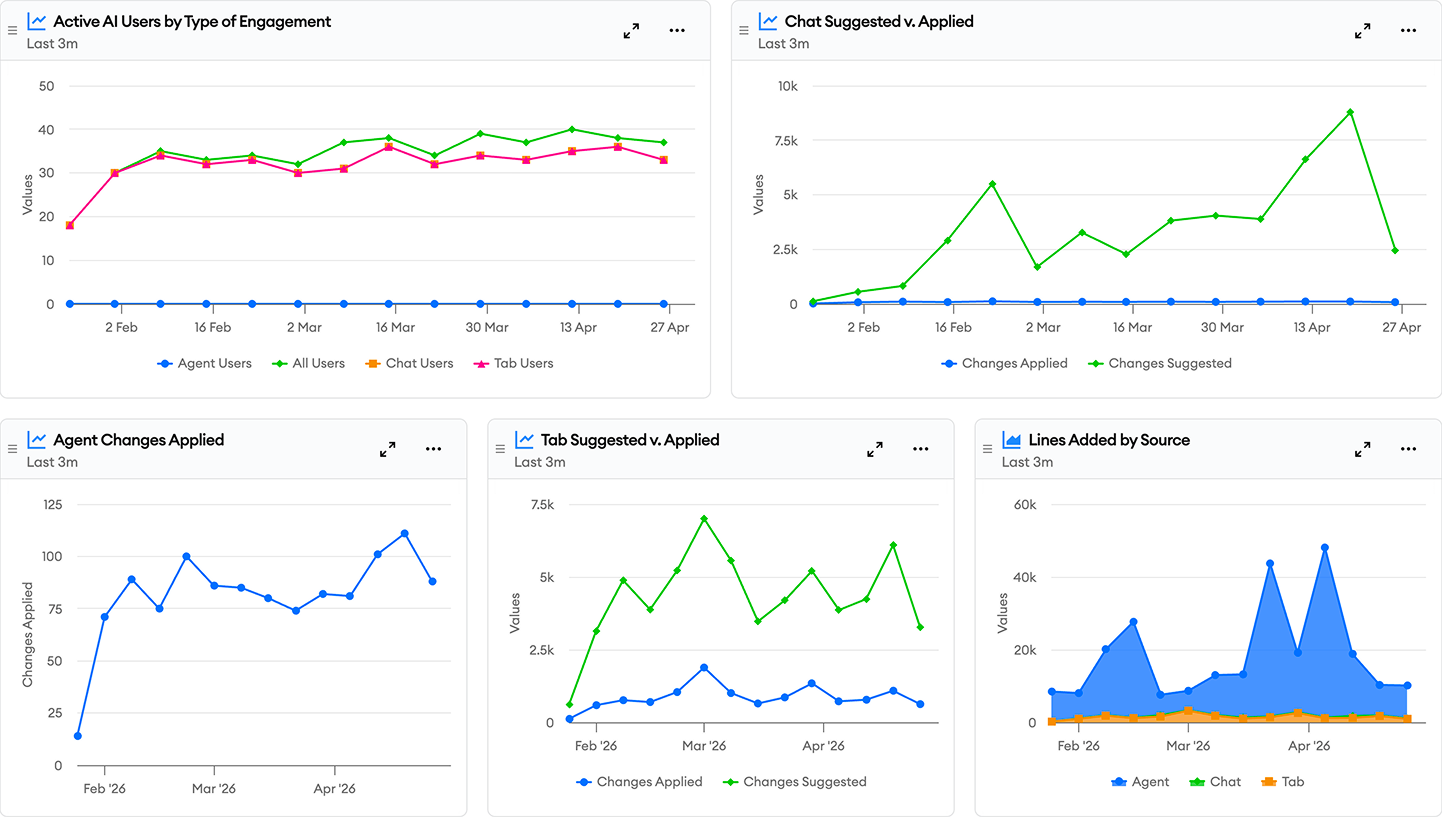Image resolution: width=1442 pixels, height=817 pixels.
Task: Expand the Active AI Users by Type chart
Action: pos(631,31)
